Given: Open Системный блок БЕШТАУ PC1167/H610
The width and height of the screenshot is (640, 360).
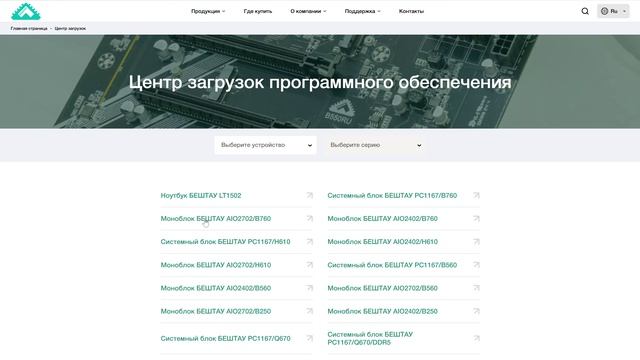Looking at the screenshot, I should pyautogui.click(x=225, y=242).
